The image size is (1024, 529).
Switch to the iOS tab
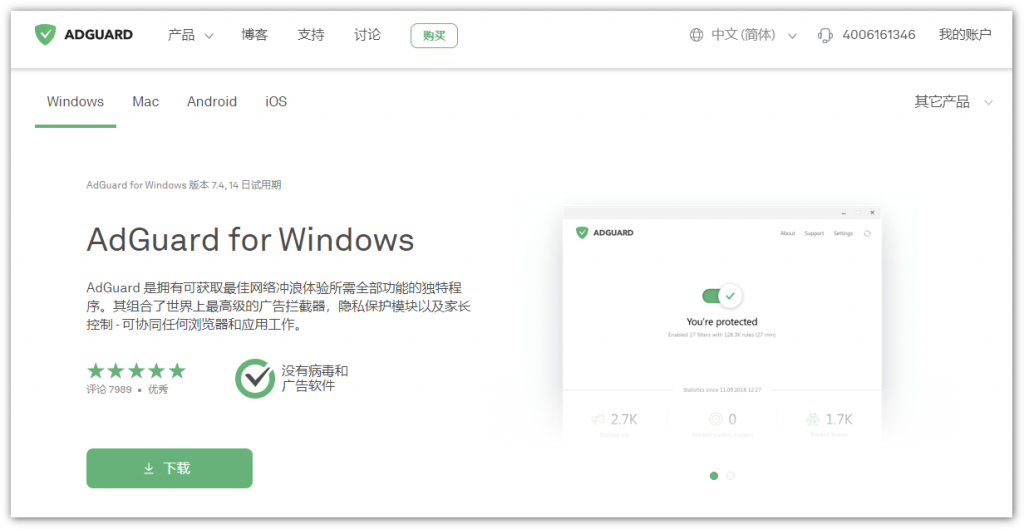pos(276,102)
